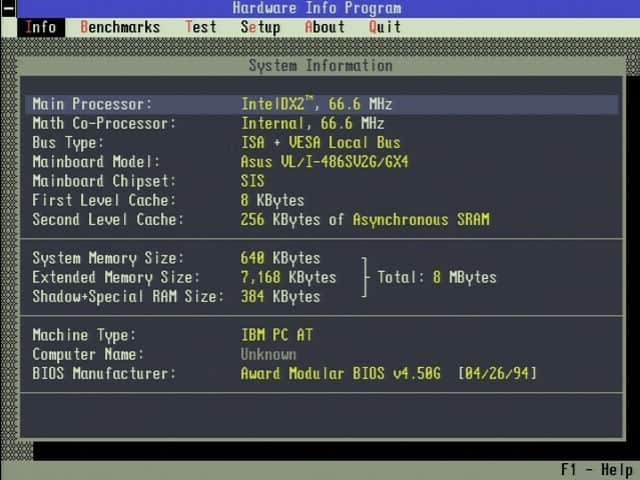Open the Setup menu
The image size is (640, 480).
point(260,27)
